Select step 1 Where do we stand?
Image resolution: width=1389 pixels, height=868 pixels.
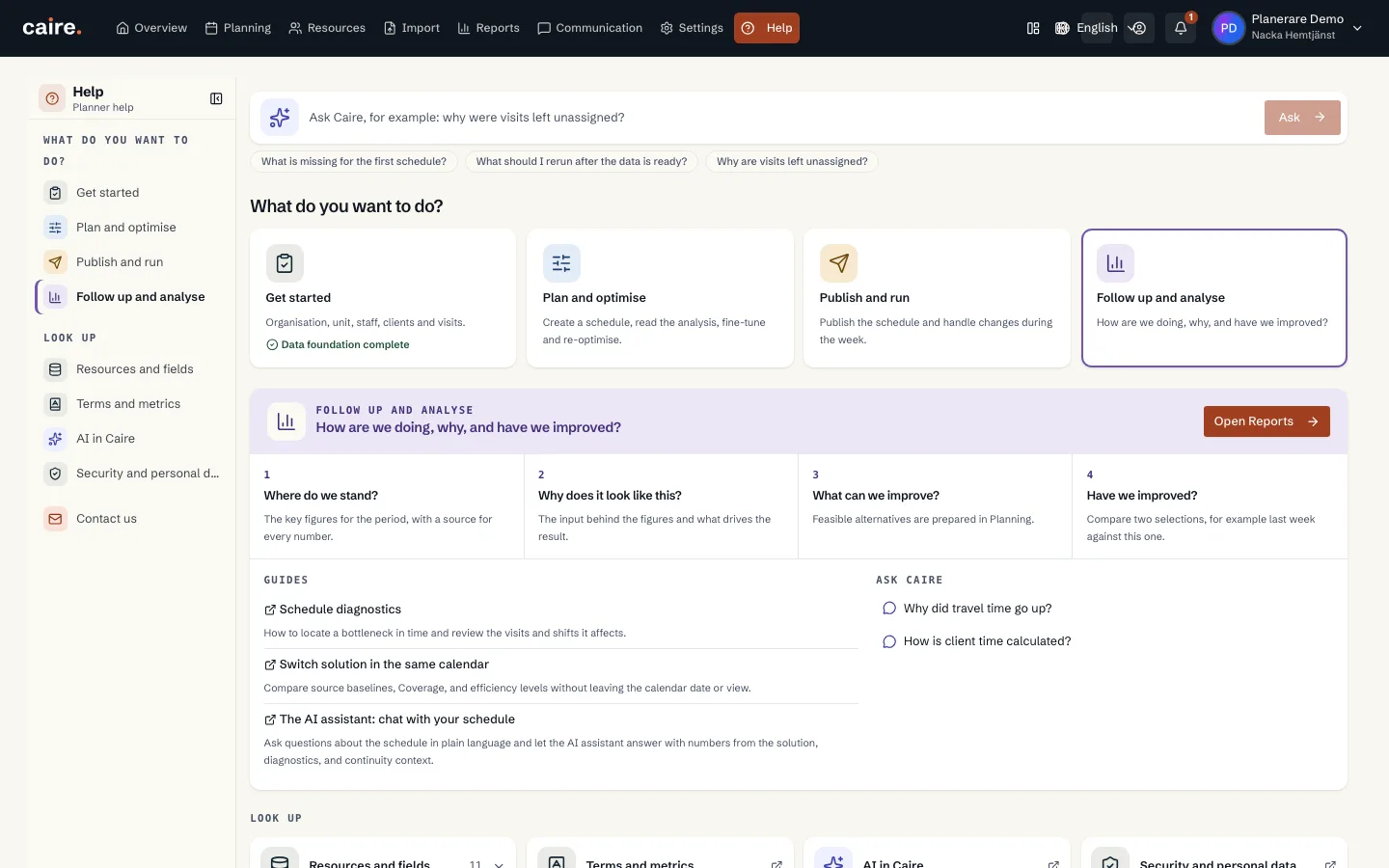[x=387, y=506]
